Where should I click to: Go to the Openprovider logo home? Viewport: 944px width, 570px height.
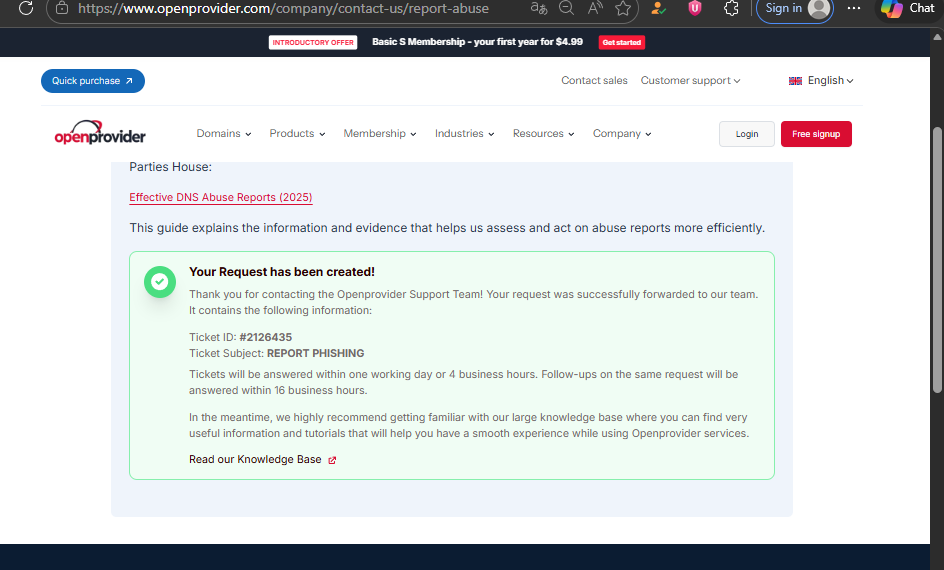point(100,133)
